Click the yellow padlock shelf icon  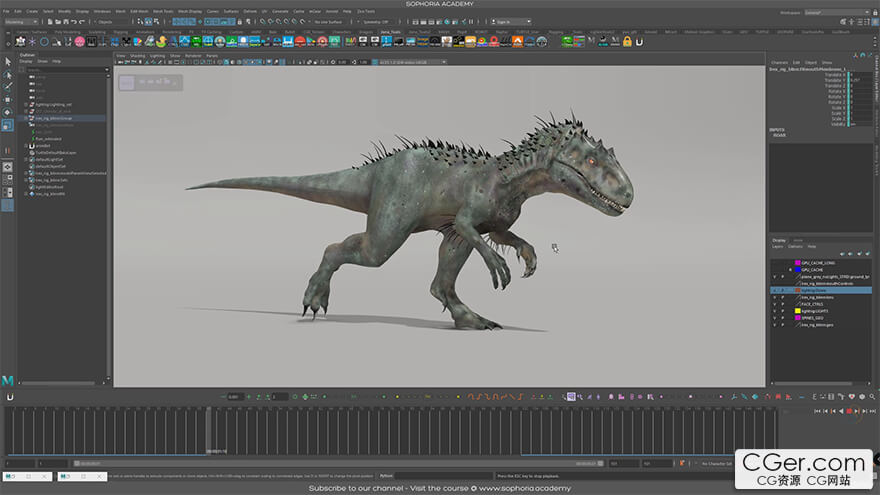[627, 42]
